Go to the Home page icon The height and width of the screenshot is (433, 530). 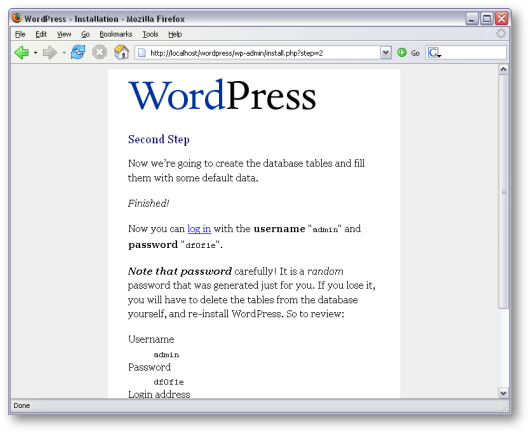121,52
